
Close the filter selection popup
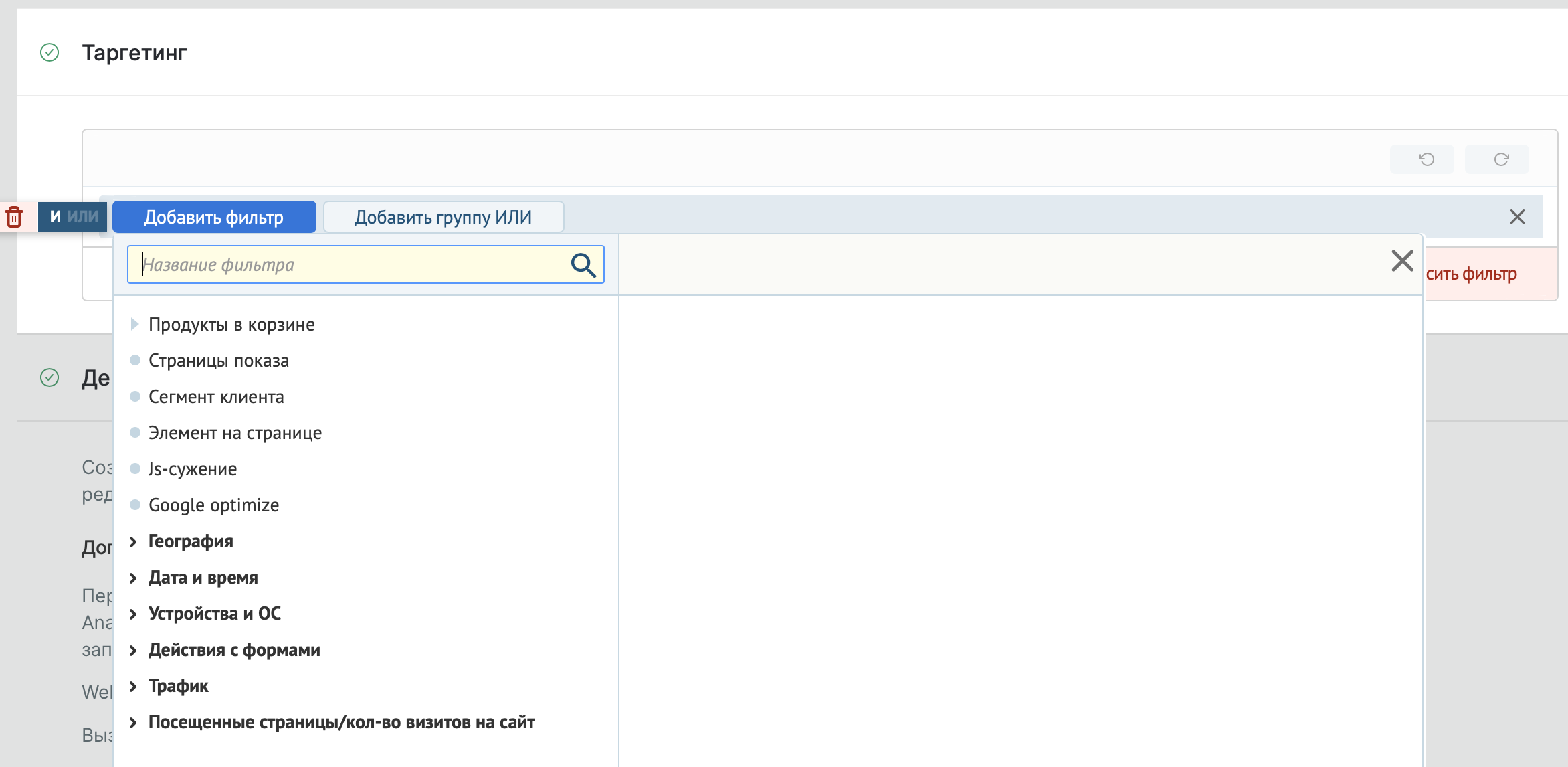click(x=1402, y=260)
